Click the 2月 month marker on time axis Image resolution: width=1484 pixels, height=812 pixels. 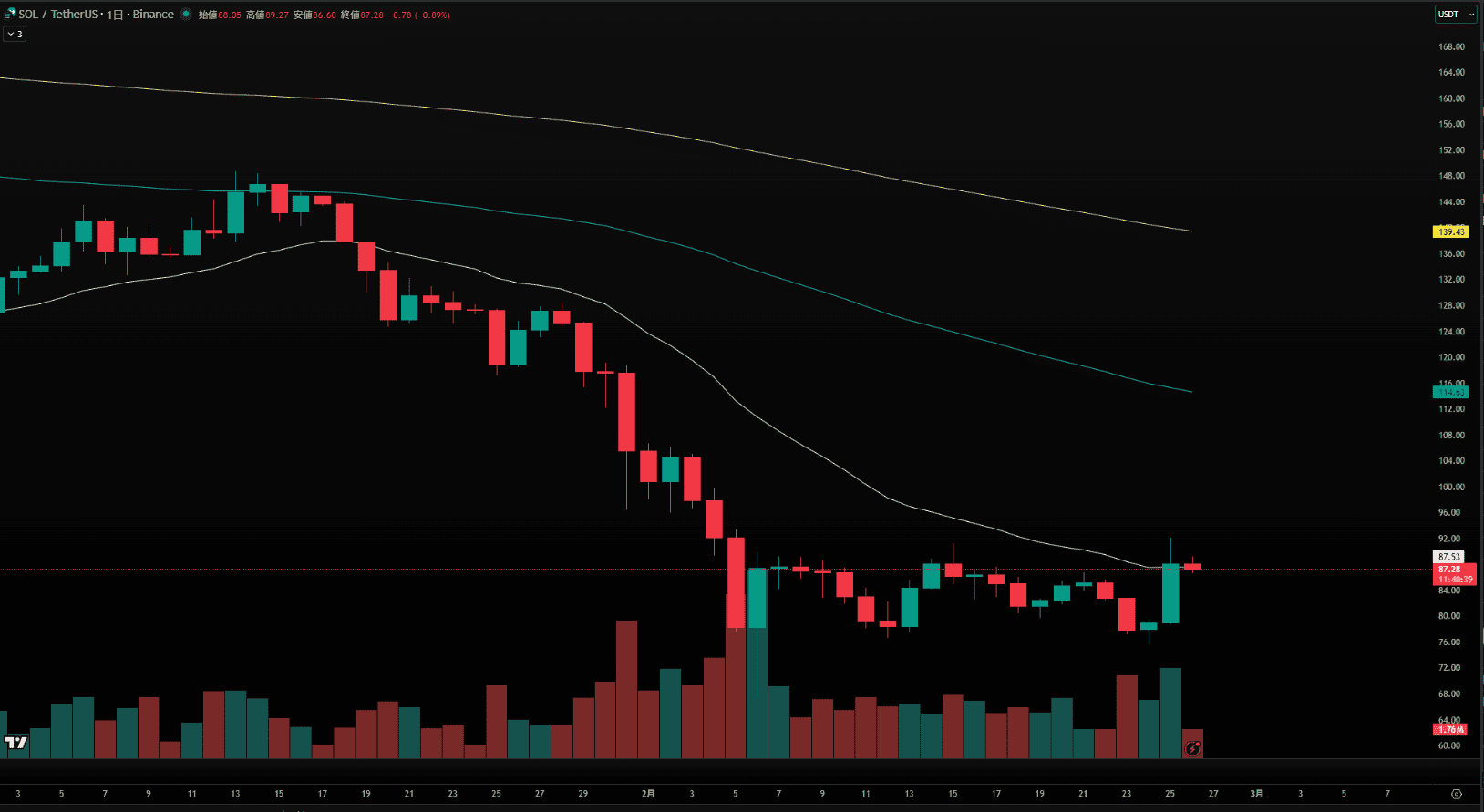(x=648, y=794)
